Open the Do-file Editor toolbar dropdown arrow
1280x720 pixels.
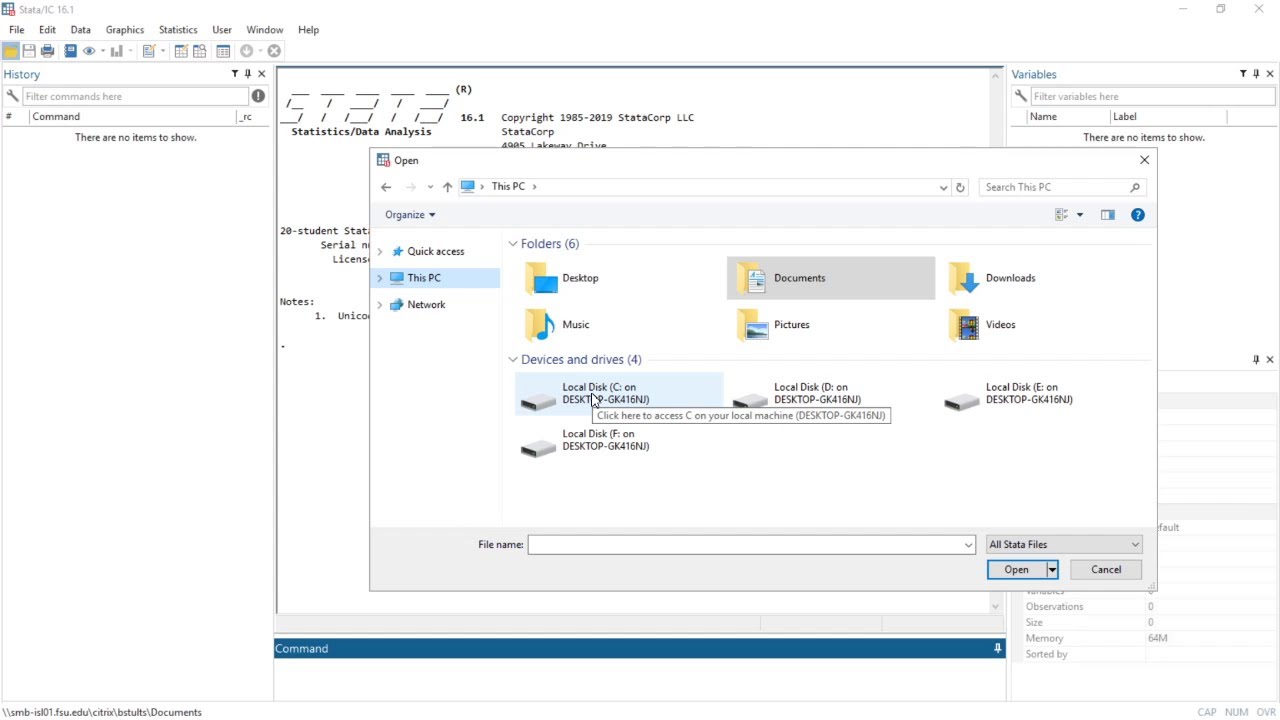(x=163, y=51)
